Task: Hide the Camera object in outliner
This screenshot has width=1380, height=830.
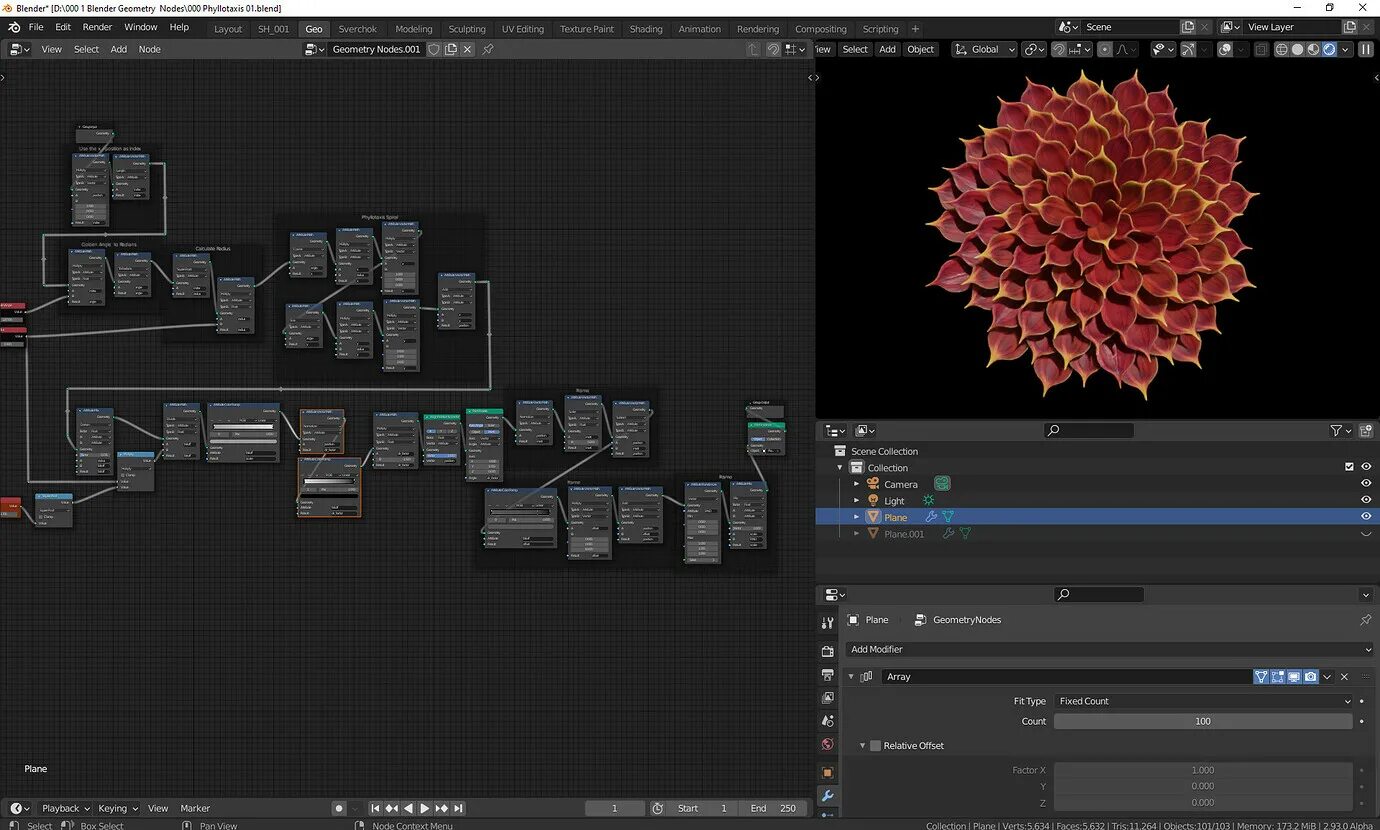Action: click(1365, 484)
